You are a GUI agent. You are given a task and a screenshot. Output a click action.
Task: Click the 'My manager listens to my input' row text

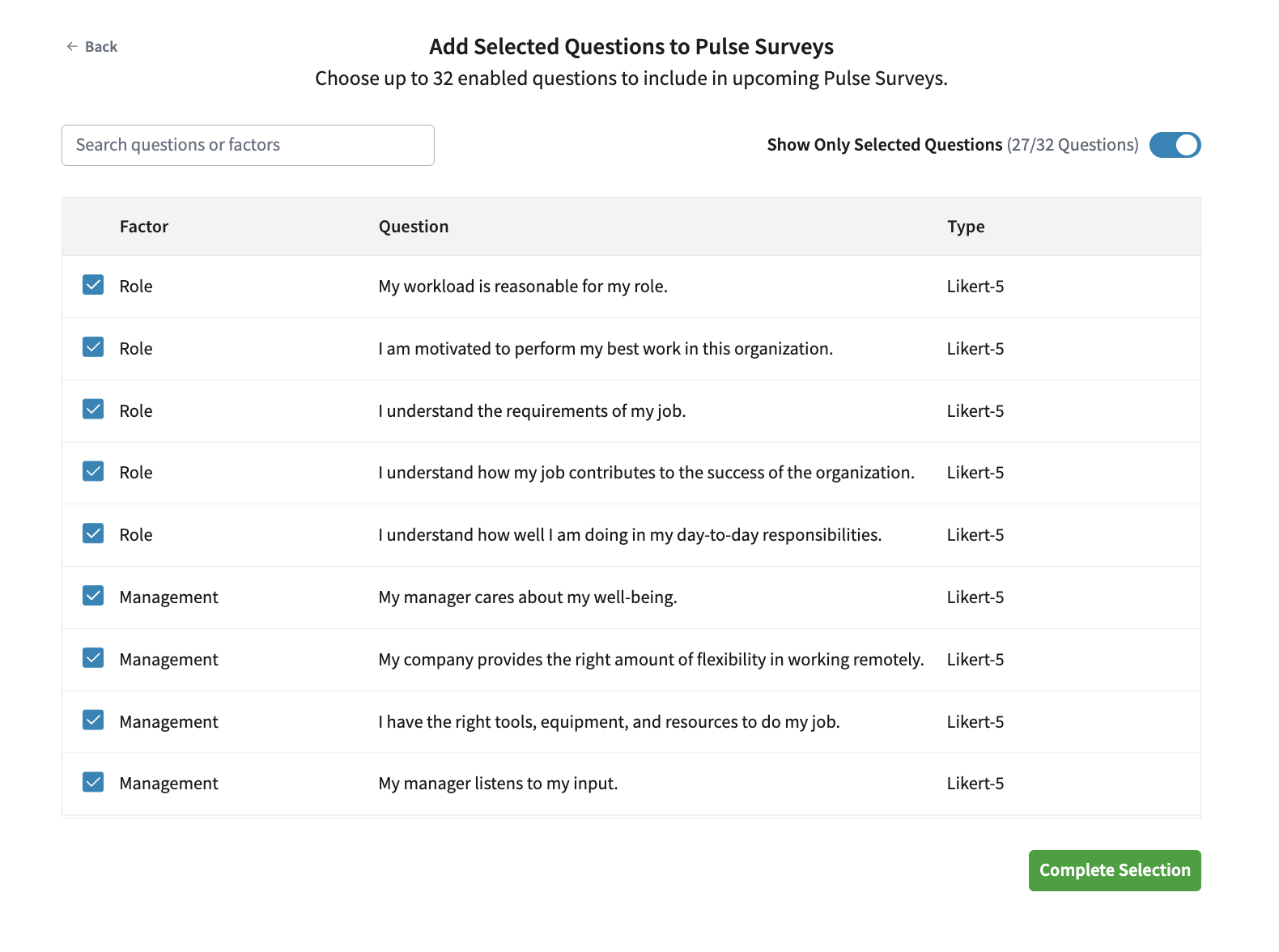[498, 784]
